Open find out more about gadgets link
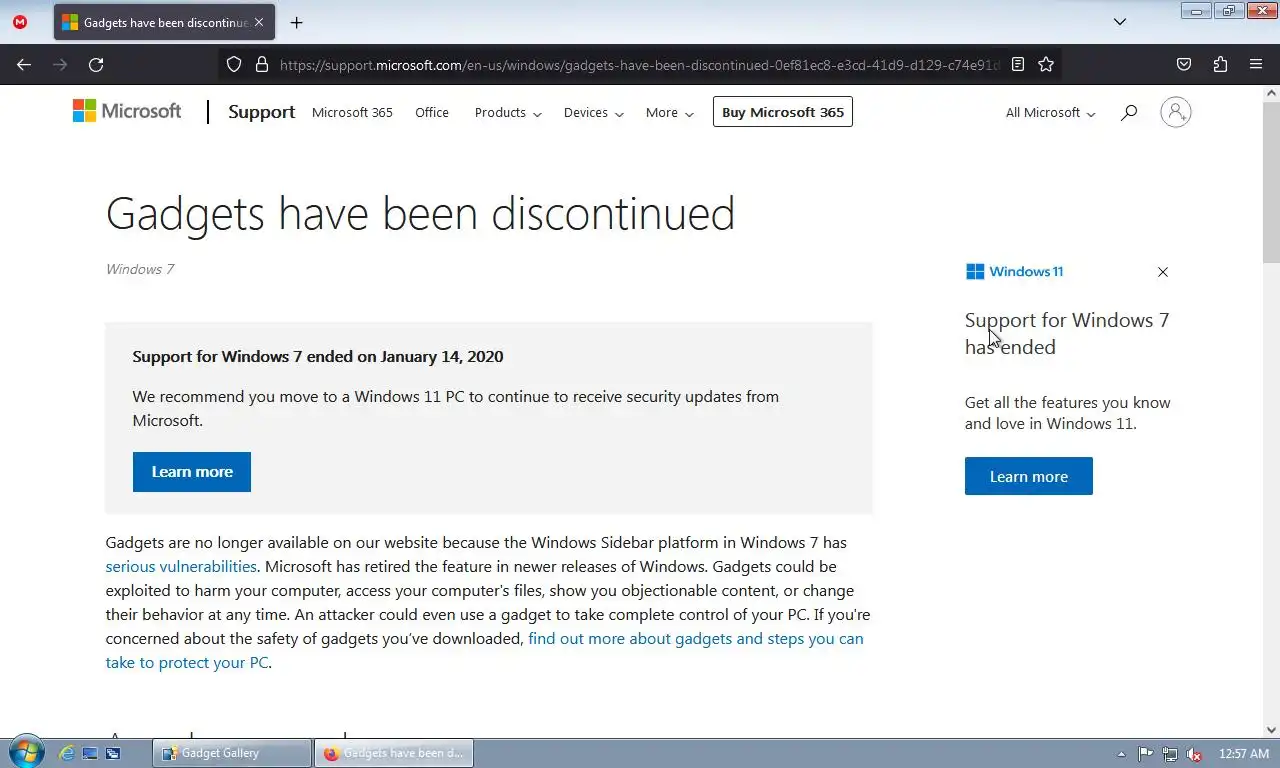 click(696, 638)
